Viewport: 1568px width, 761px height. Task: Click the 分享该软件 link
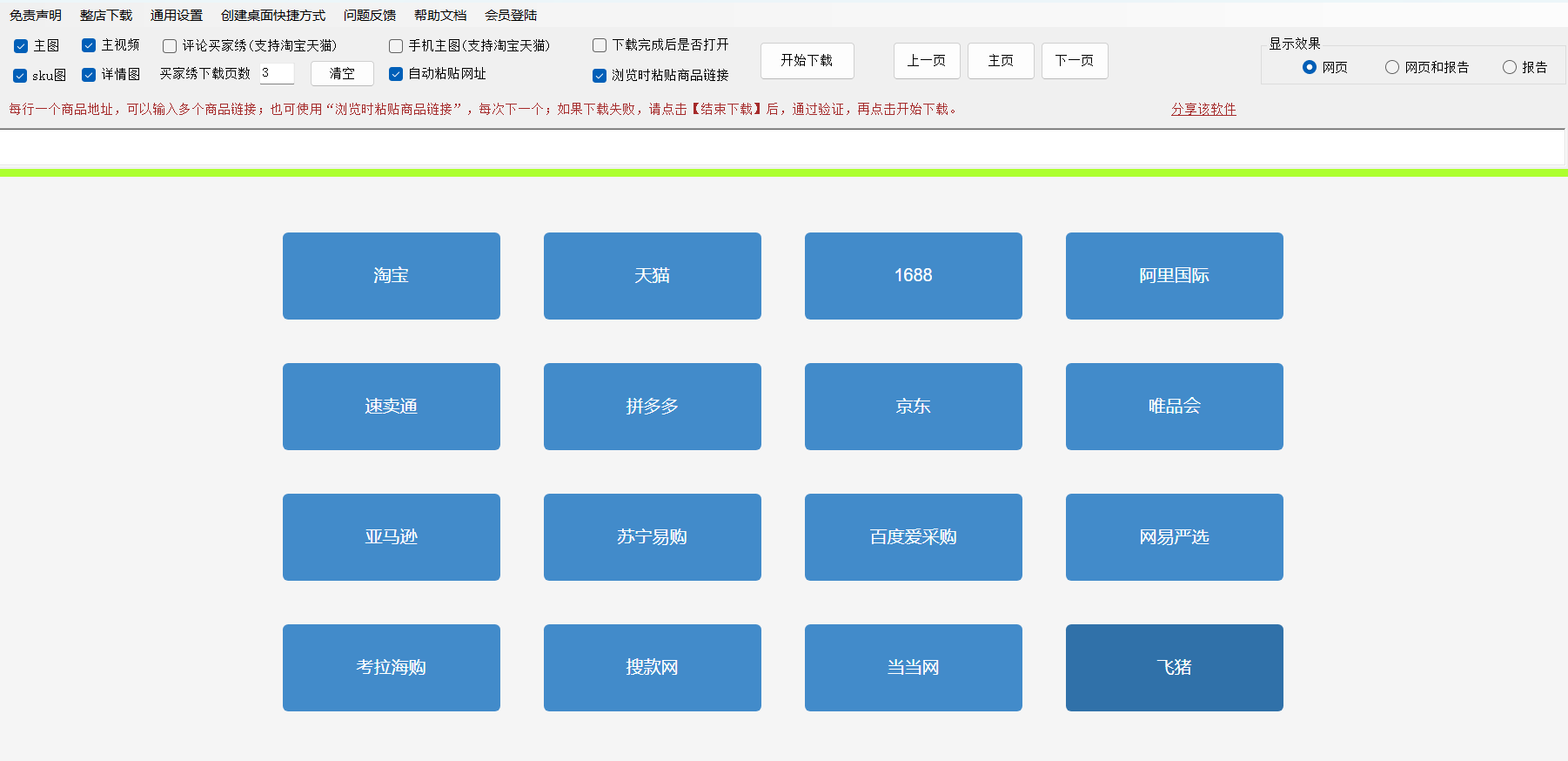[x=1203, y=109]
